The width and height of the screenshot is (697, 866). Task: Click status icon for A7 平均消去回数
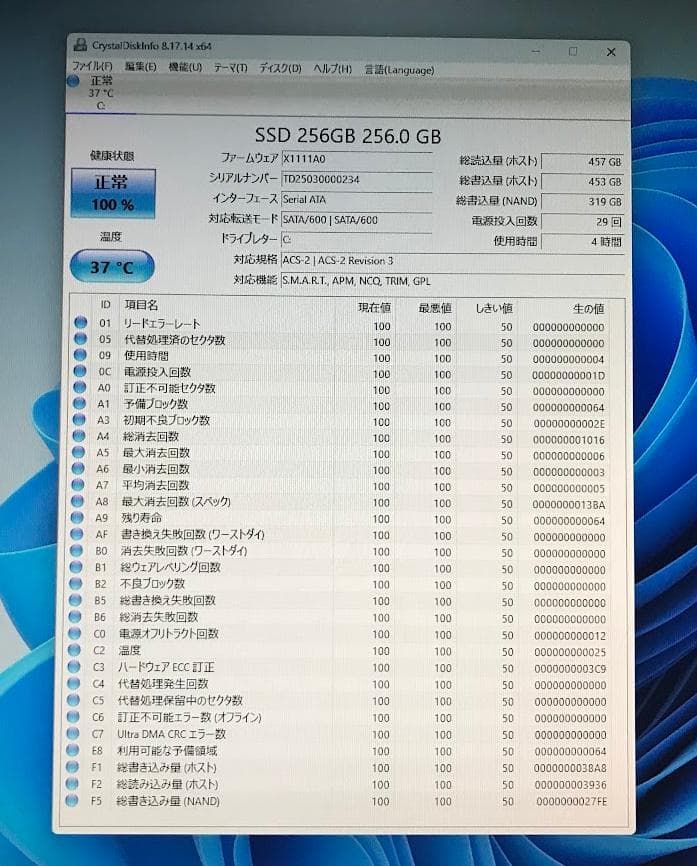coord(78,484)
